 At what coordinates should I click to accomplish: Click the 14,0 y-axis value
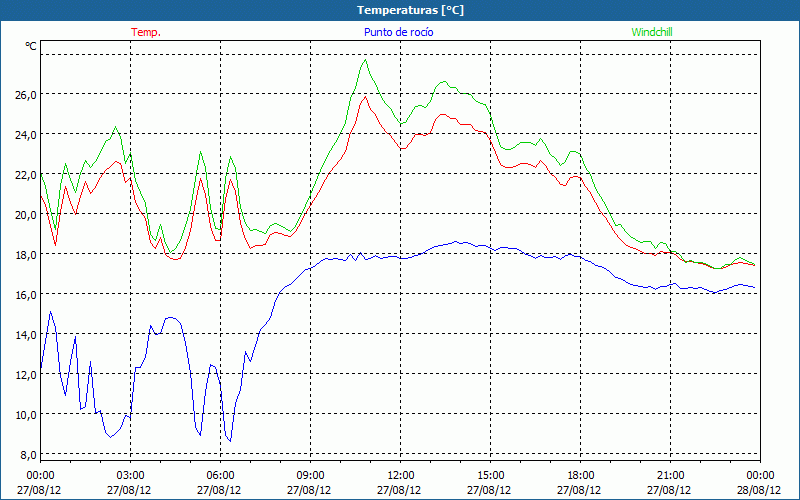(x=26, y=335)
